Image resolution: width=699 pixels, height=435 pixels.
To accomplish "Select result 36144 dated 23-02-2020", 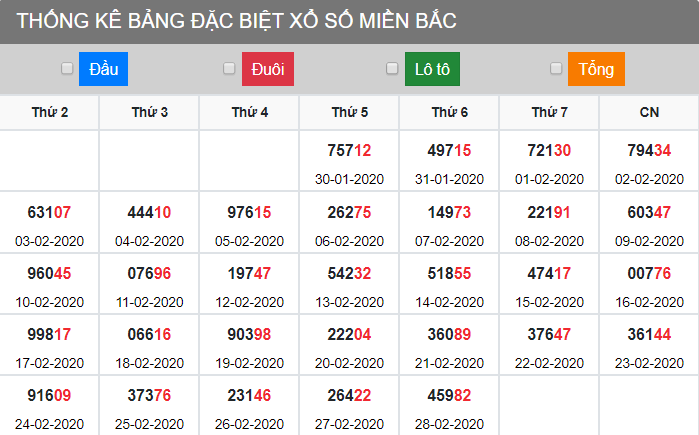I will click(649, 334).
